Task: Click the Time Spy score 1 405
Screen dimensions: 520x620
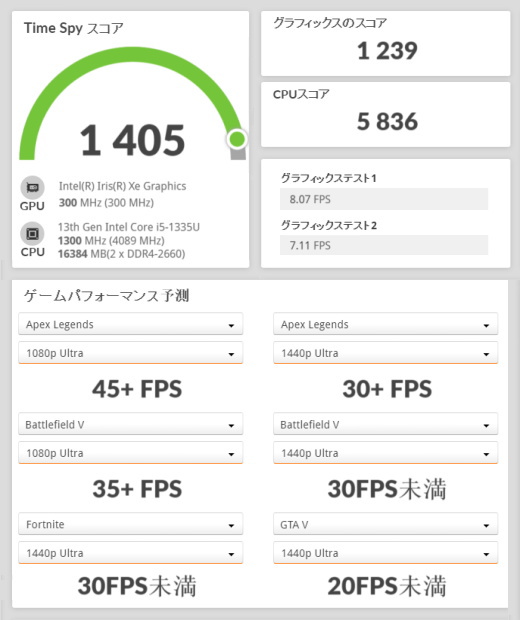Action: pyautogui.click(x=132, y=140)
